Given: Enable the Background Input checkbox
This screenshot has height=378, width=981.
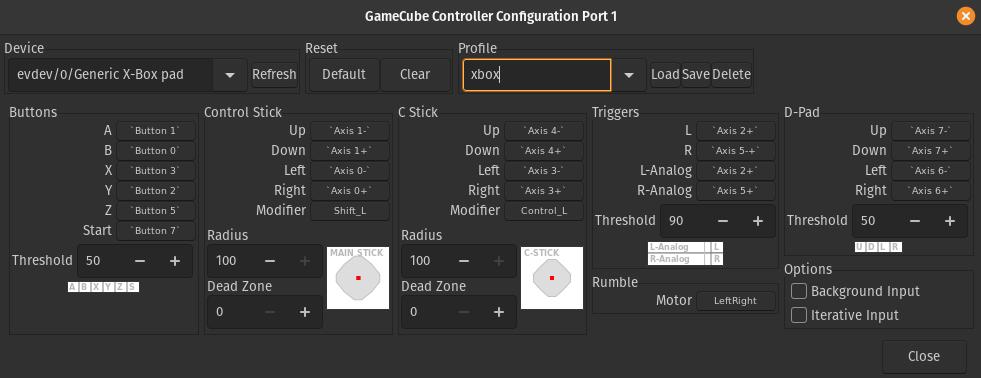Looking at the screenshot, I should click(799, 291).
